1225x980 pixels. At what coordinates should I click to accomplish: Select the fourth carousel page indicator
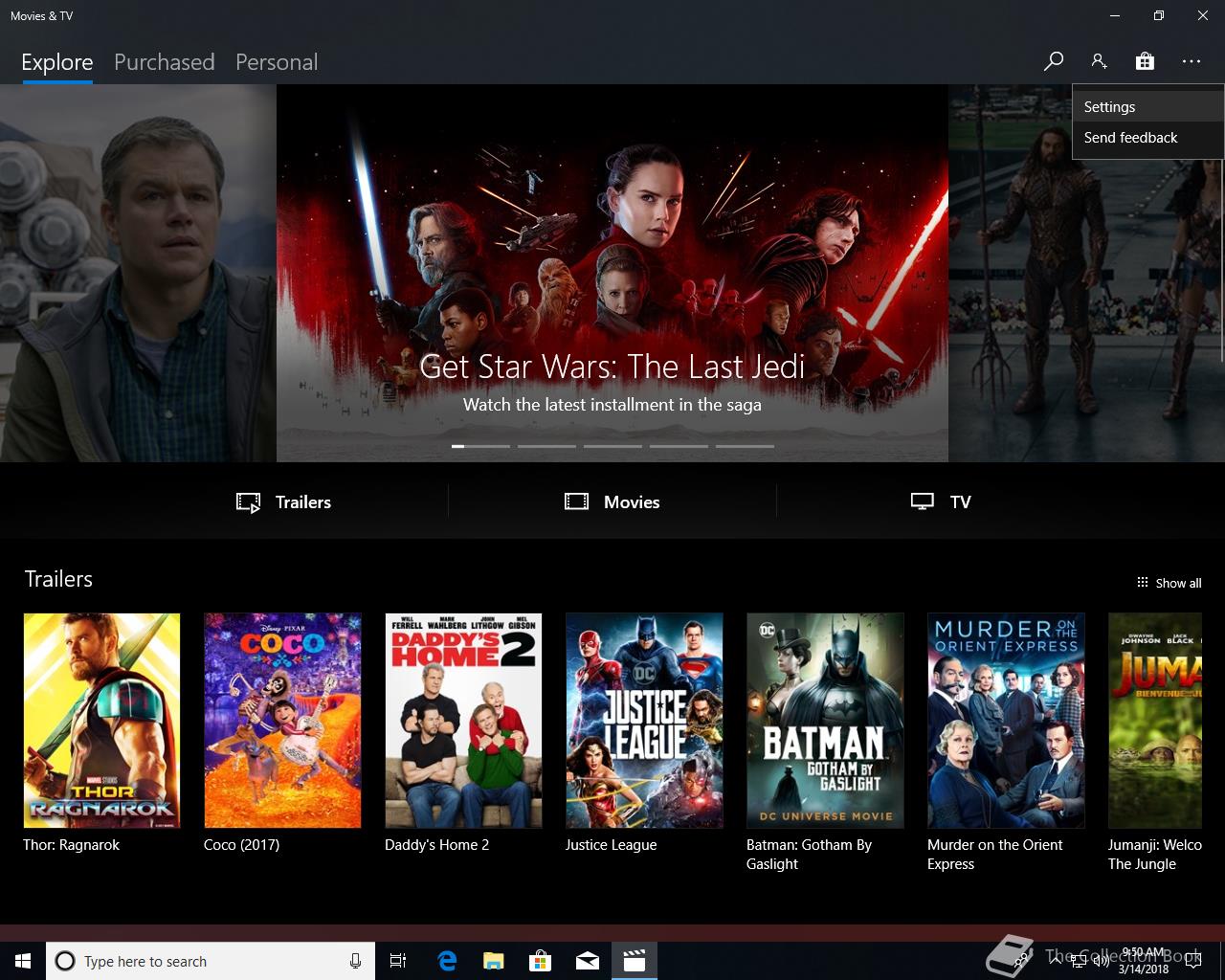point(679,446)
